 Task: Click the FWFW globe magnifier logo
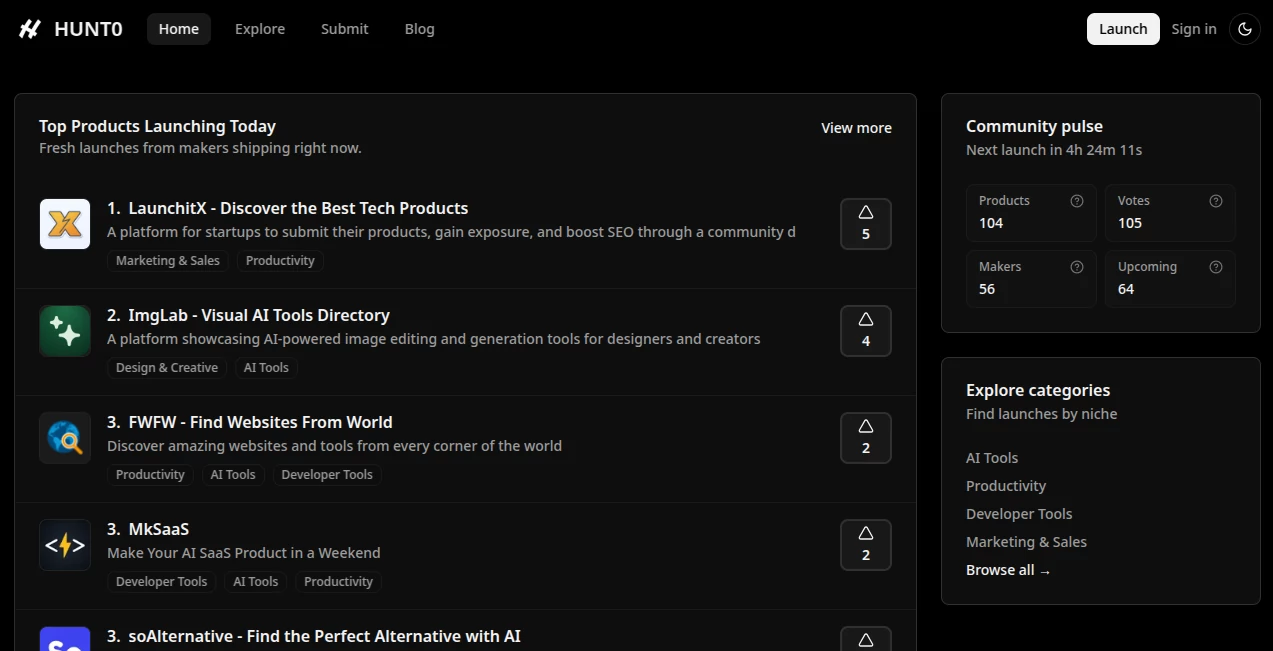(64, 437)
